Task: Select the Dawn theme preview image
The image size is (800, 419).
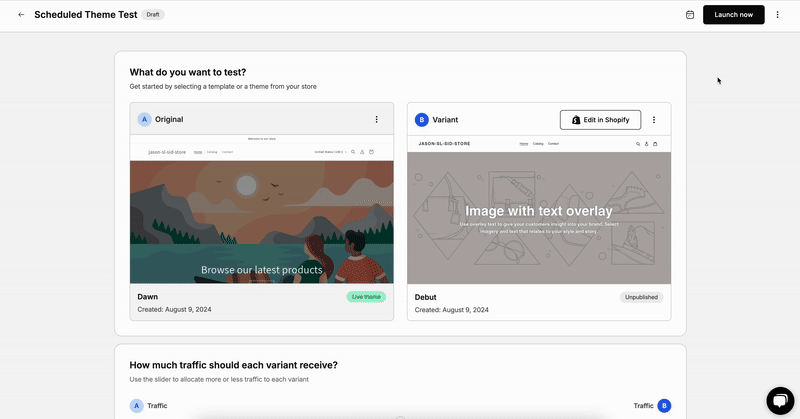Action: click(x=262, y=220)
